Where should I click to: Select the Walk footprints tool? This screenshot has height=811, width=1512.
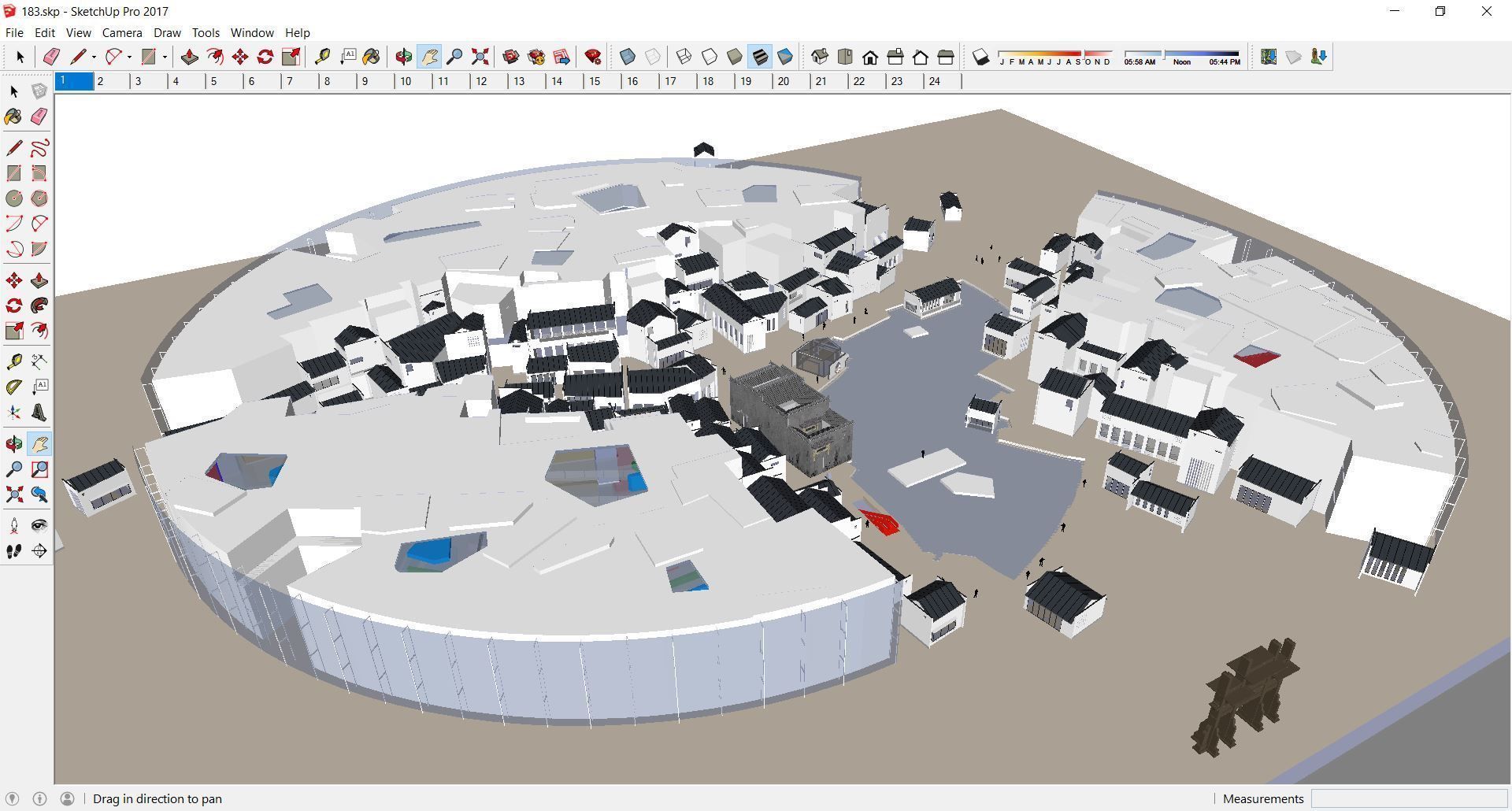[x=14, y=551]
